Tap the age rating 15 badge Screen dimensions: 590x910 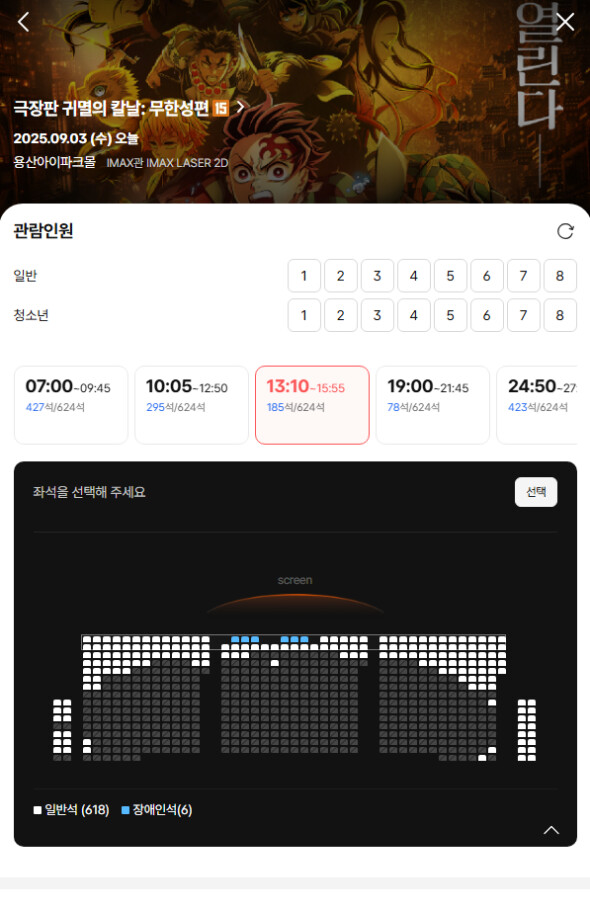220,108
